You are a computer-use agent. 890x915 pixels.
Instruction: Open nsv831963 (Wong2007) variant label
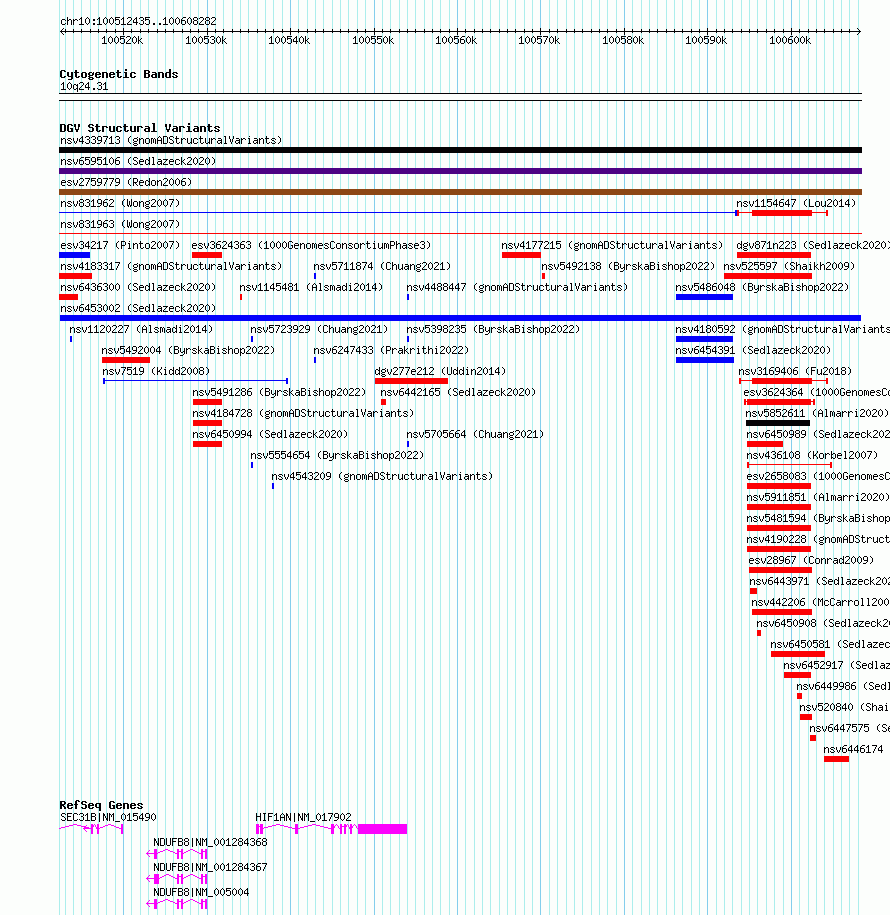[x=120, y=224]
